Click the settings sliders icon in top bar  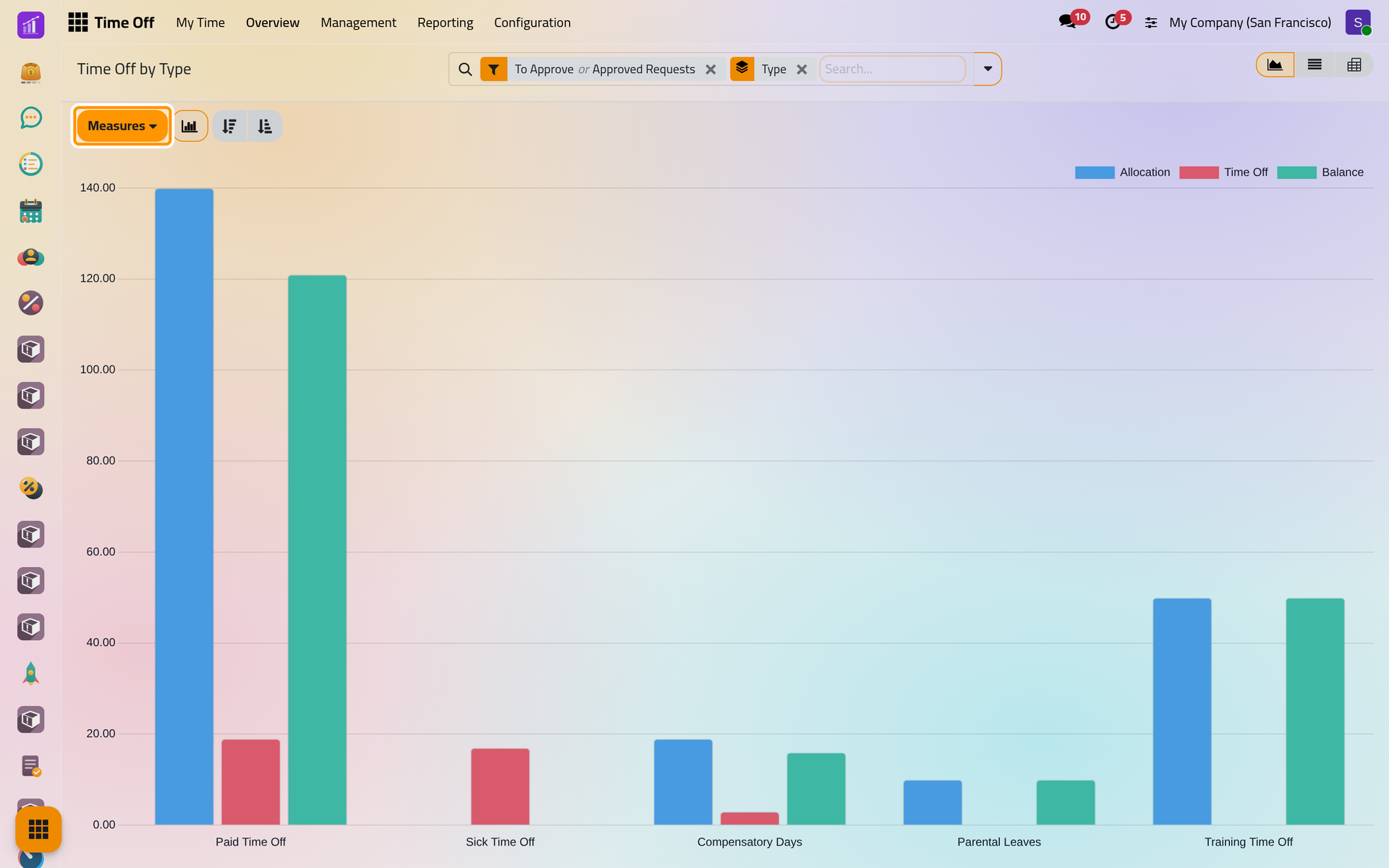1151,22
